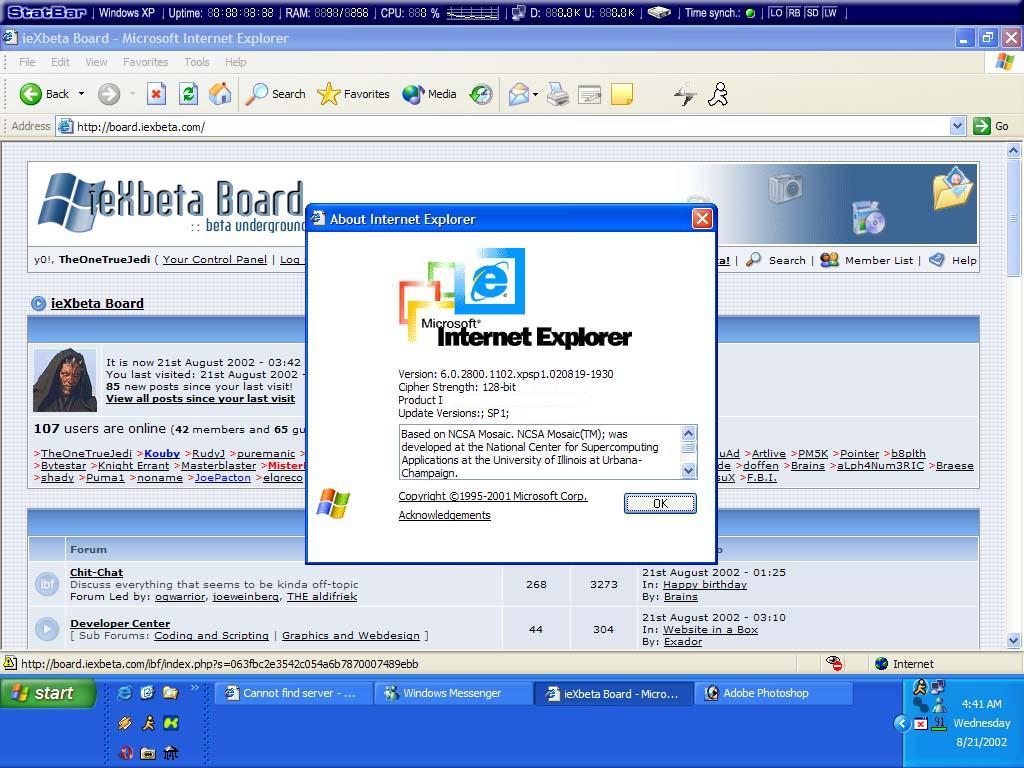Viewport: 1024px width, 768px height.
Task: Click the ieXbeta Board breadcrumb link
Action: point(97,304)
